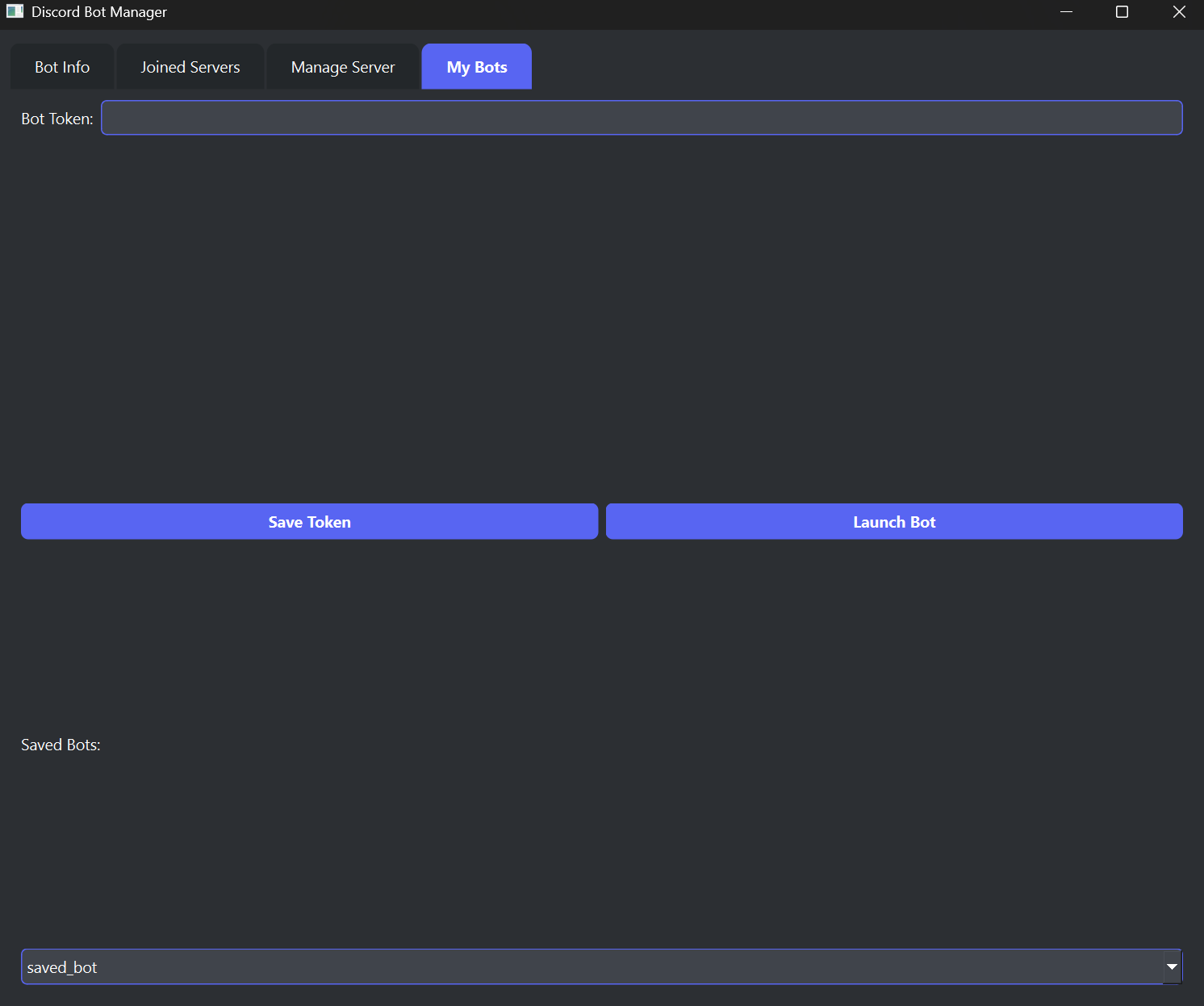Switch to the Bot Info tab
Viewport: 1204px width, 1006px height.
click(x=61, y=66)
